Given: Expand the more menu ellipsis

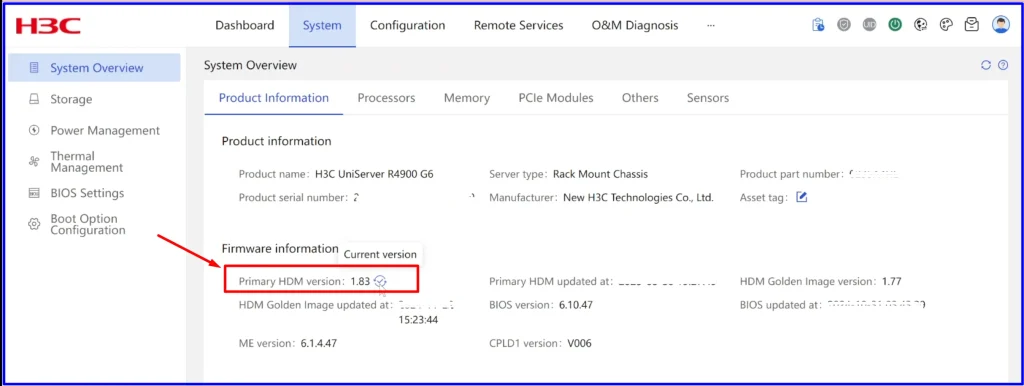Looking at the screenshot, I should coord(711,25).
